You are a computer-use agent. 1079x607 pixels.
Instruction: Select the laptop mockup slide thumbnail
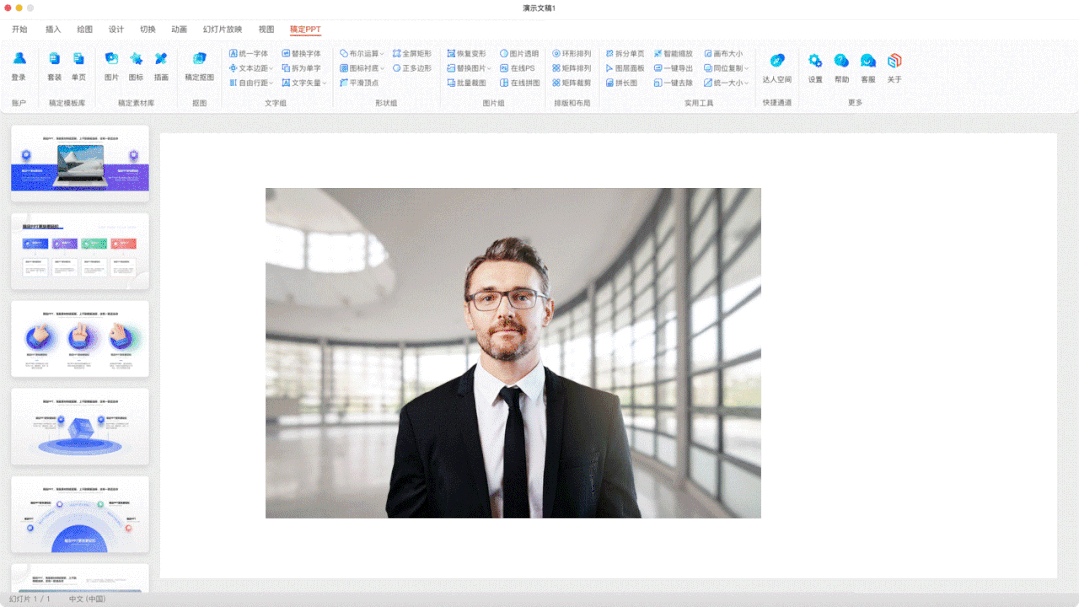(x=80, y=163)
